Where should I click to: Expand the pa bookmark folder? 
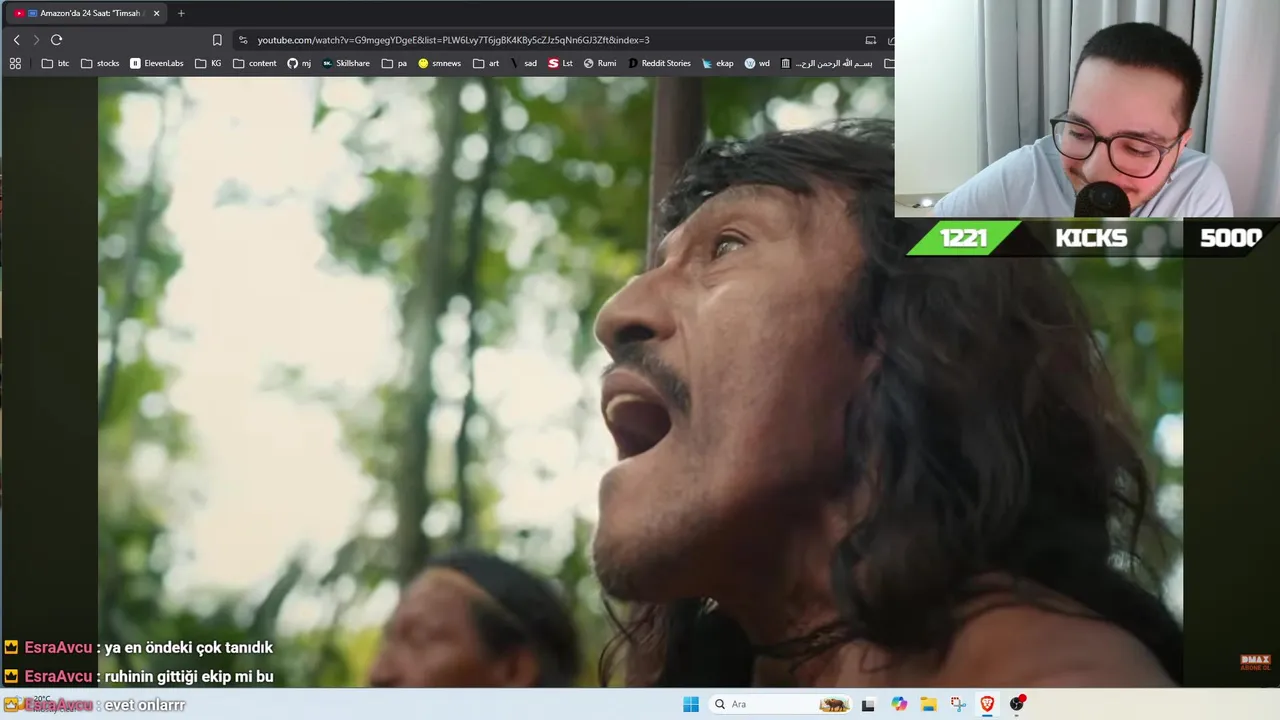[394, 63]
